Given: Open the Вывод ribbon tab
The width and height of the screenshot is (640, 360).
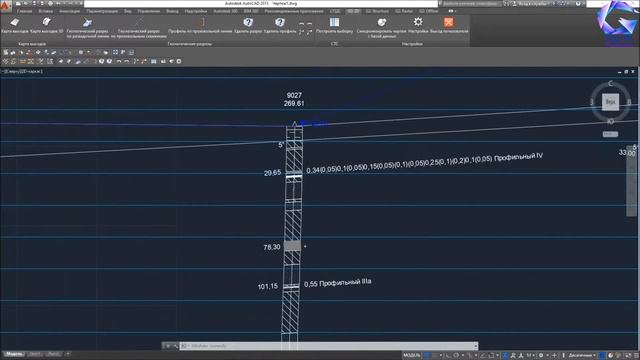Looking at the screenshot, I should click(x=172, y=11).
